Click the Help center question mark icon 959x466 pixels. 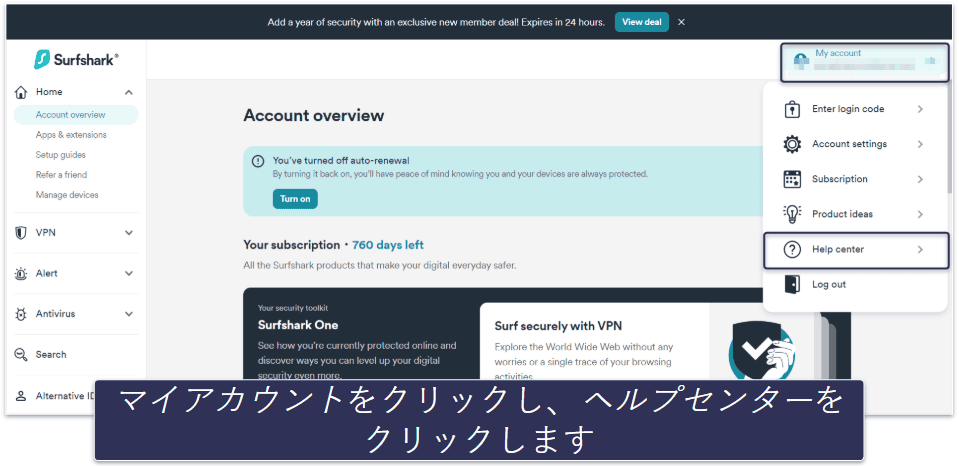792,250
